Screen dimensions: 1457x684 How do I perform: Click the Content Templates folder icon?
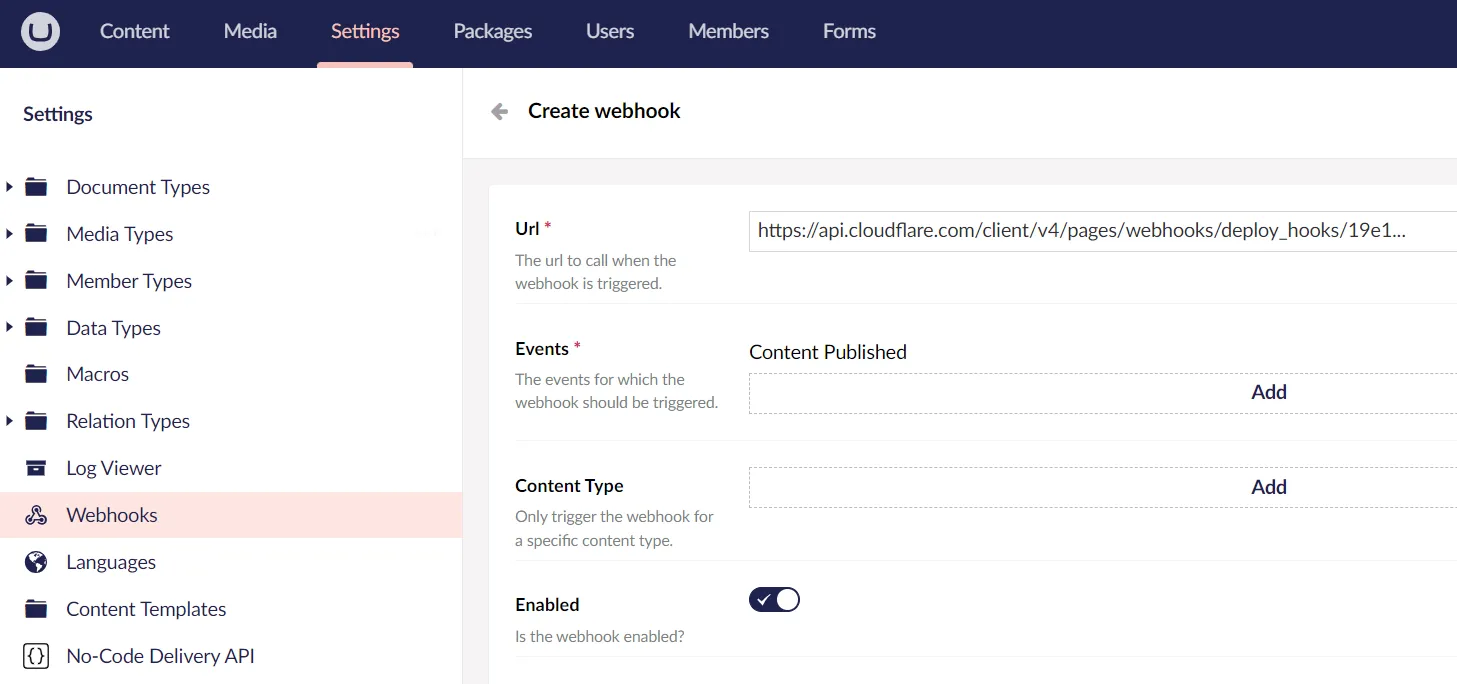click(x=36, y=609)
